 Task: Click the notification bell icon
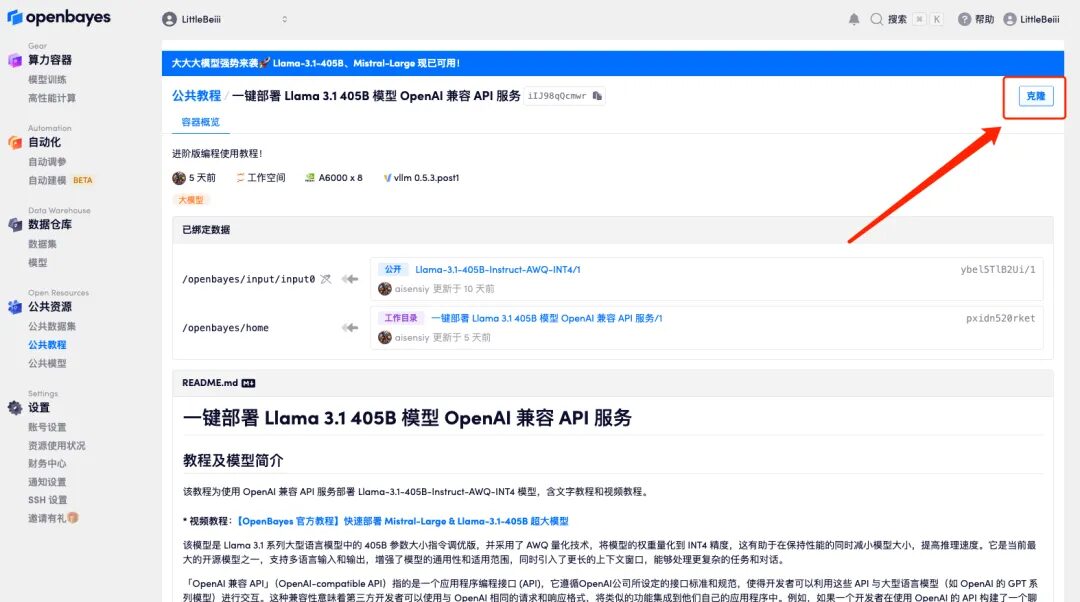click(854, 19)
